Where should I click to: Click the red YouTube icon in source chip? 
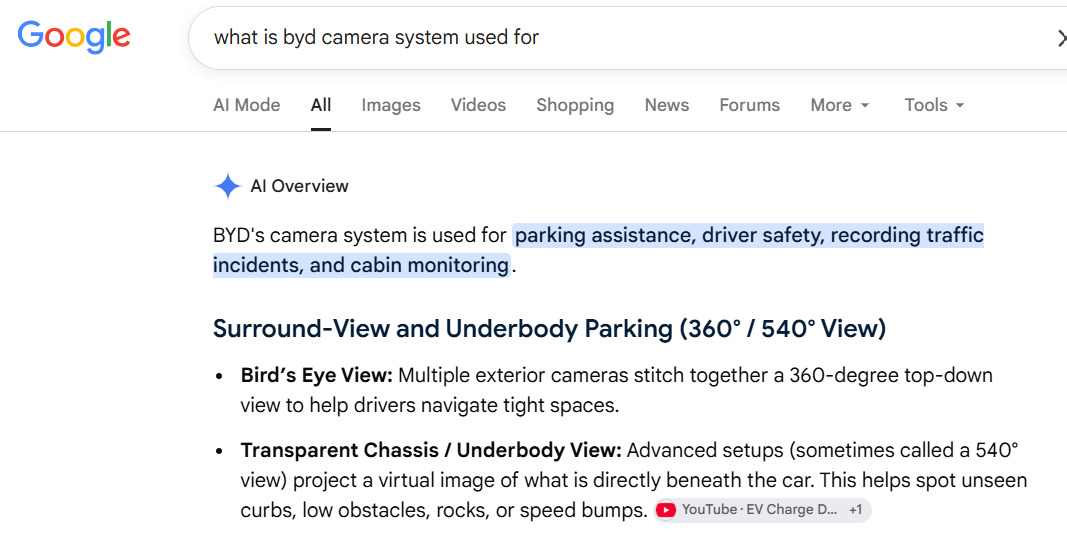pos(666,510)
